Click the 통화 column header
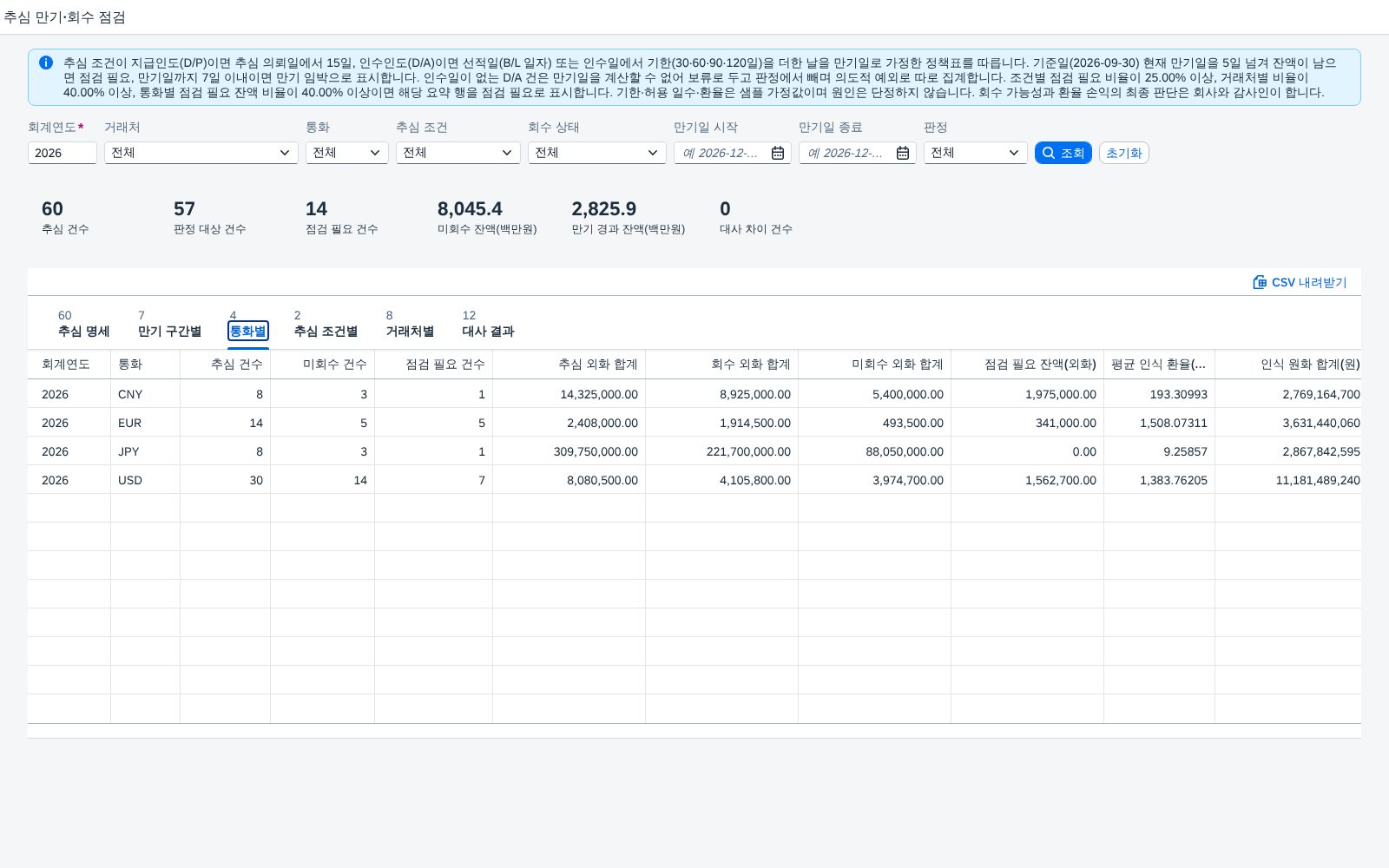The width and height of the screenshot is (1389, 868). (146, 364)
